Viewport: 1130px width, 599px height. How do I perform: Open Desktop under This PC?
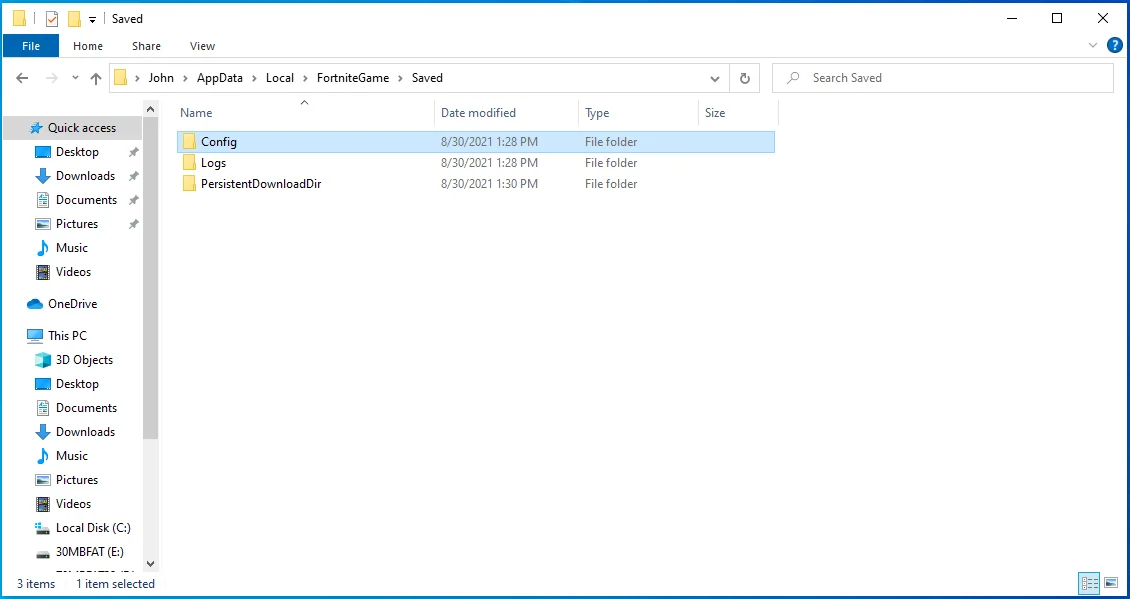tap(77, 383)
